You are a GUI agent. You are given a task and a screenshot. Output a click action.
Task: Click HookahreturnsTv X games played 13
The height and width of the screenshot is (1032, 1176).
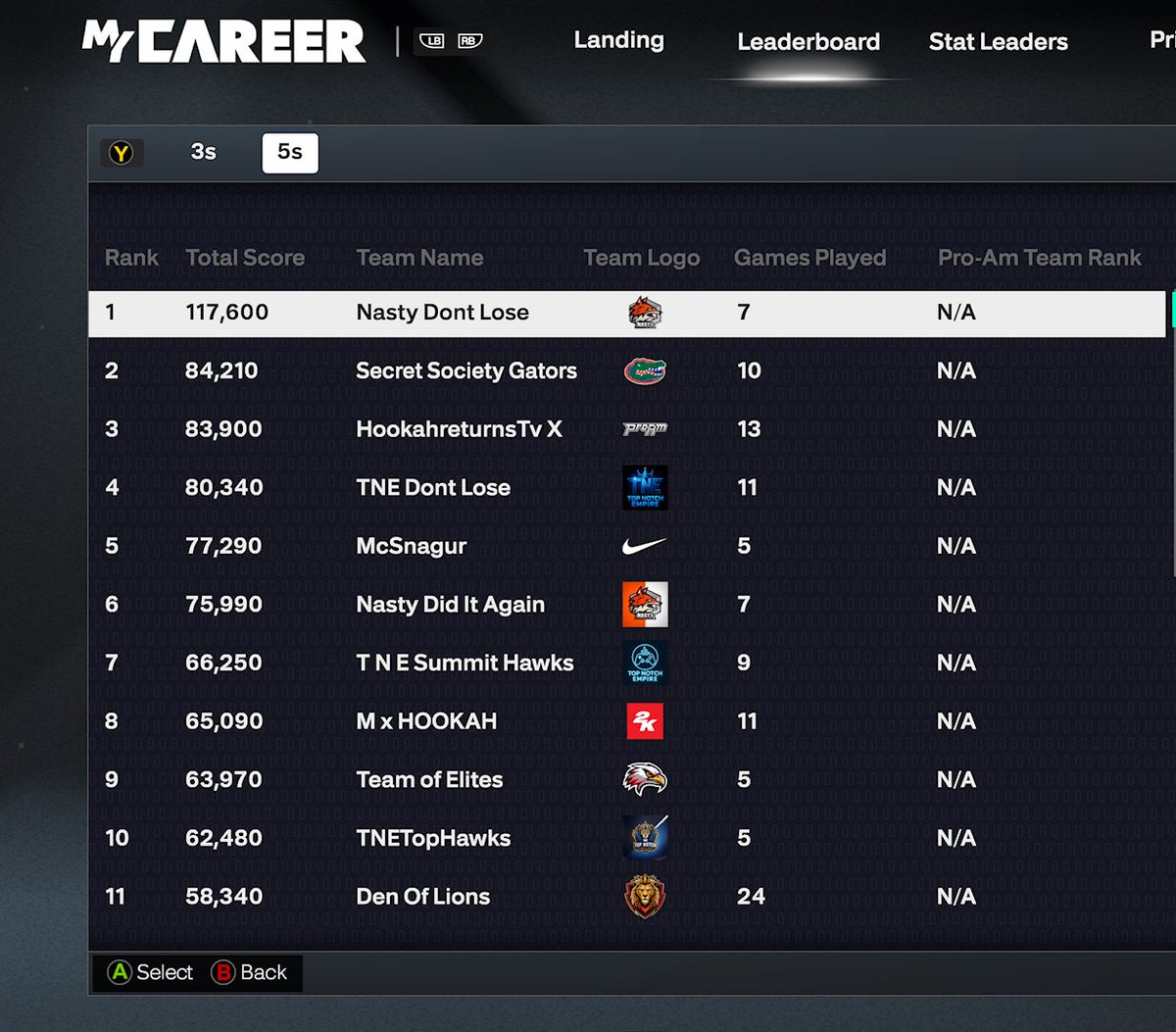pyautogui.click(x=749, y=429)
